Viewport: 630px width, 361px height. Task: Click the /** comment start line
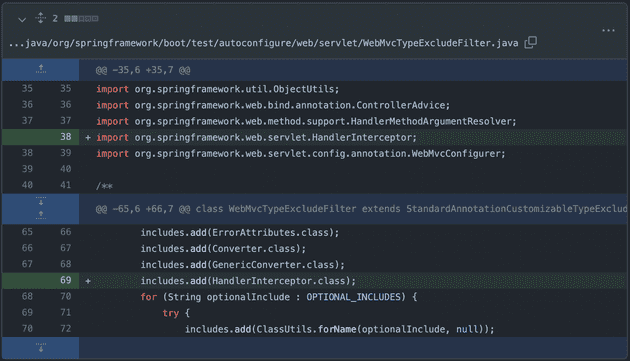tap(104, 186)
